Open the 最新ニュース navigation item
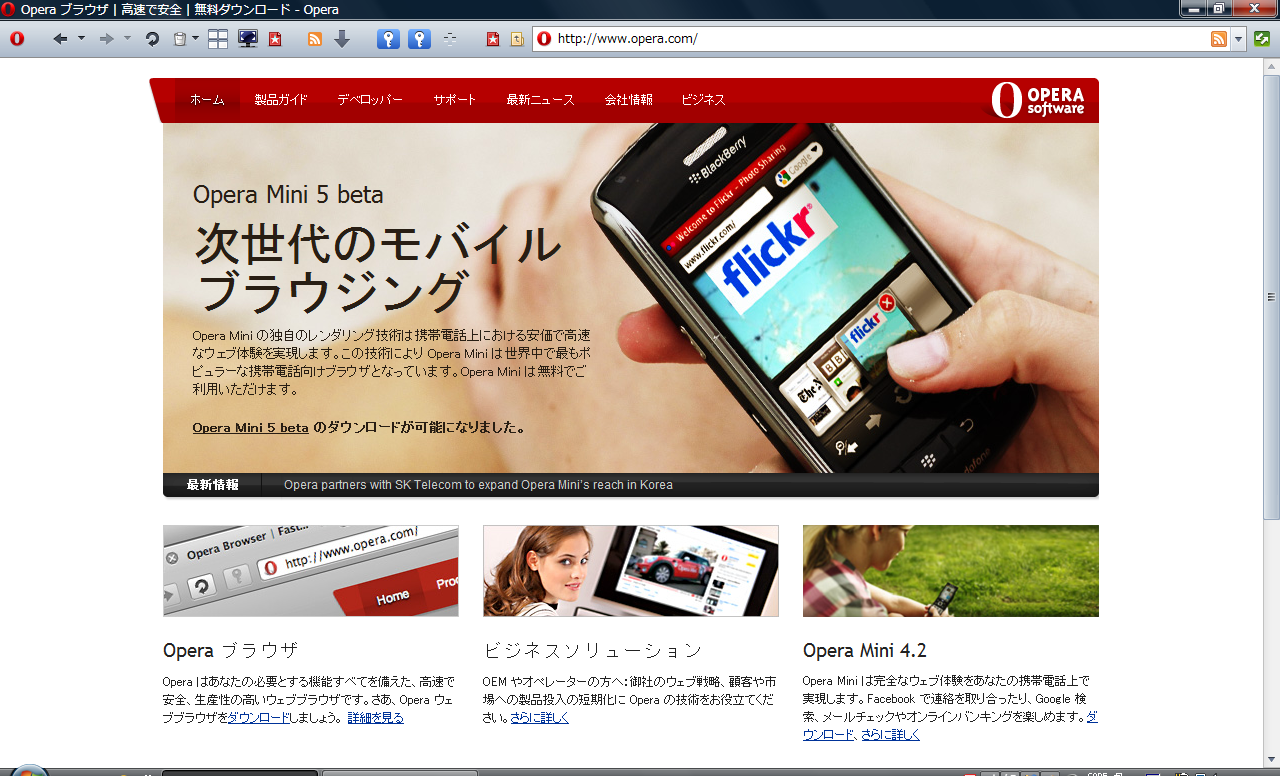Image resolution: width=1280 pixels, height=776 pixels. click(x=540, y=100)
